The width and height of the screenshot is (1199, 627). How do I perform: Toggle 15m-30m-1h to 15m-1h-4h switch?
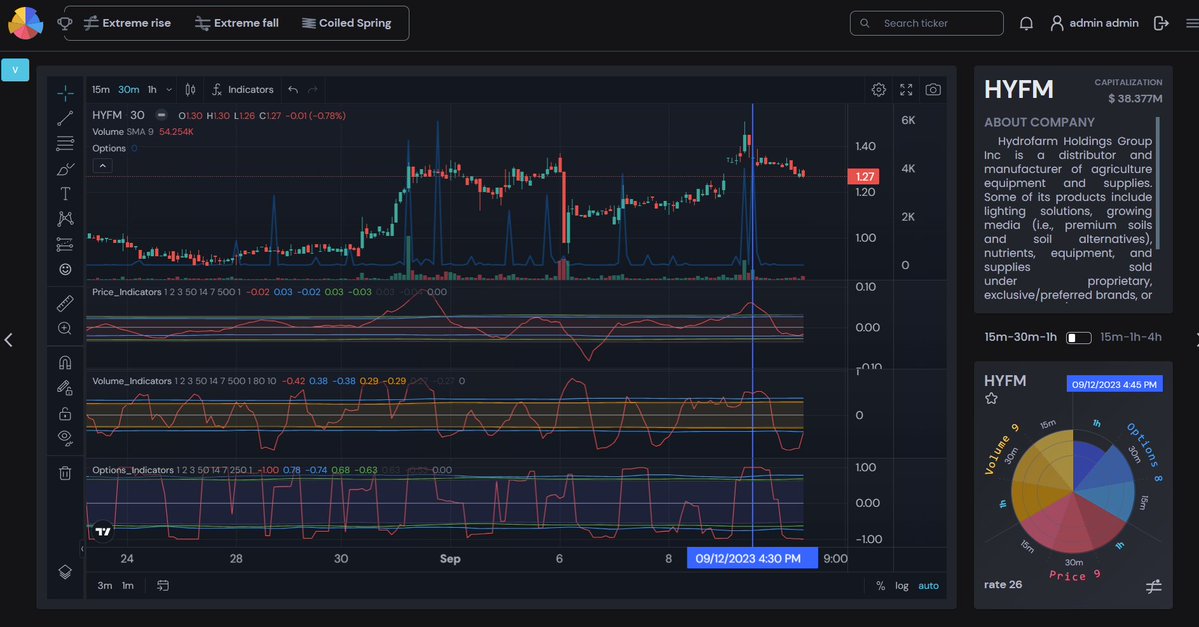point(1078,337)
